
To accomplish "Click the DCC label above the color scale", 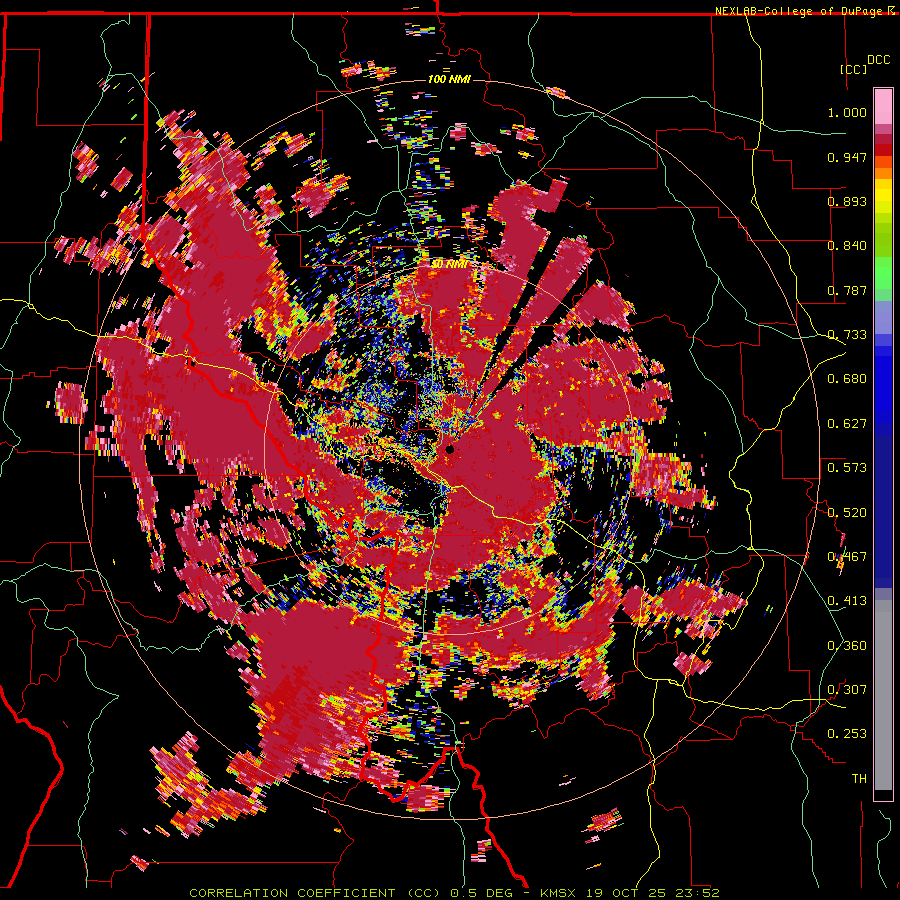I will [878, 60].
